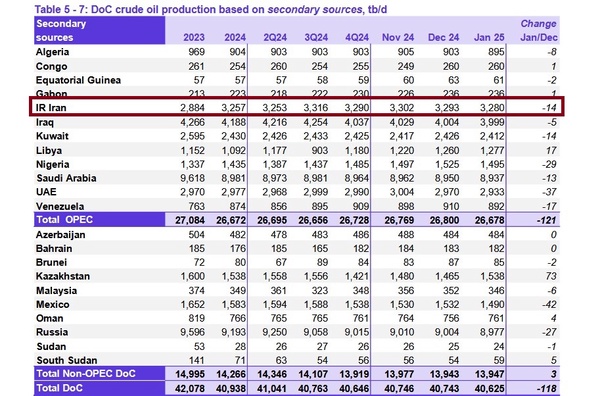Click the table title text
Image resolution: width=600 pixels, height=396 pixels.
tap(211, 9)
